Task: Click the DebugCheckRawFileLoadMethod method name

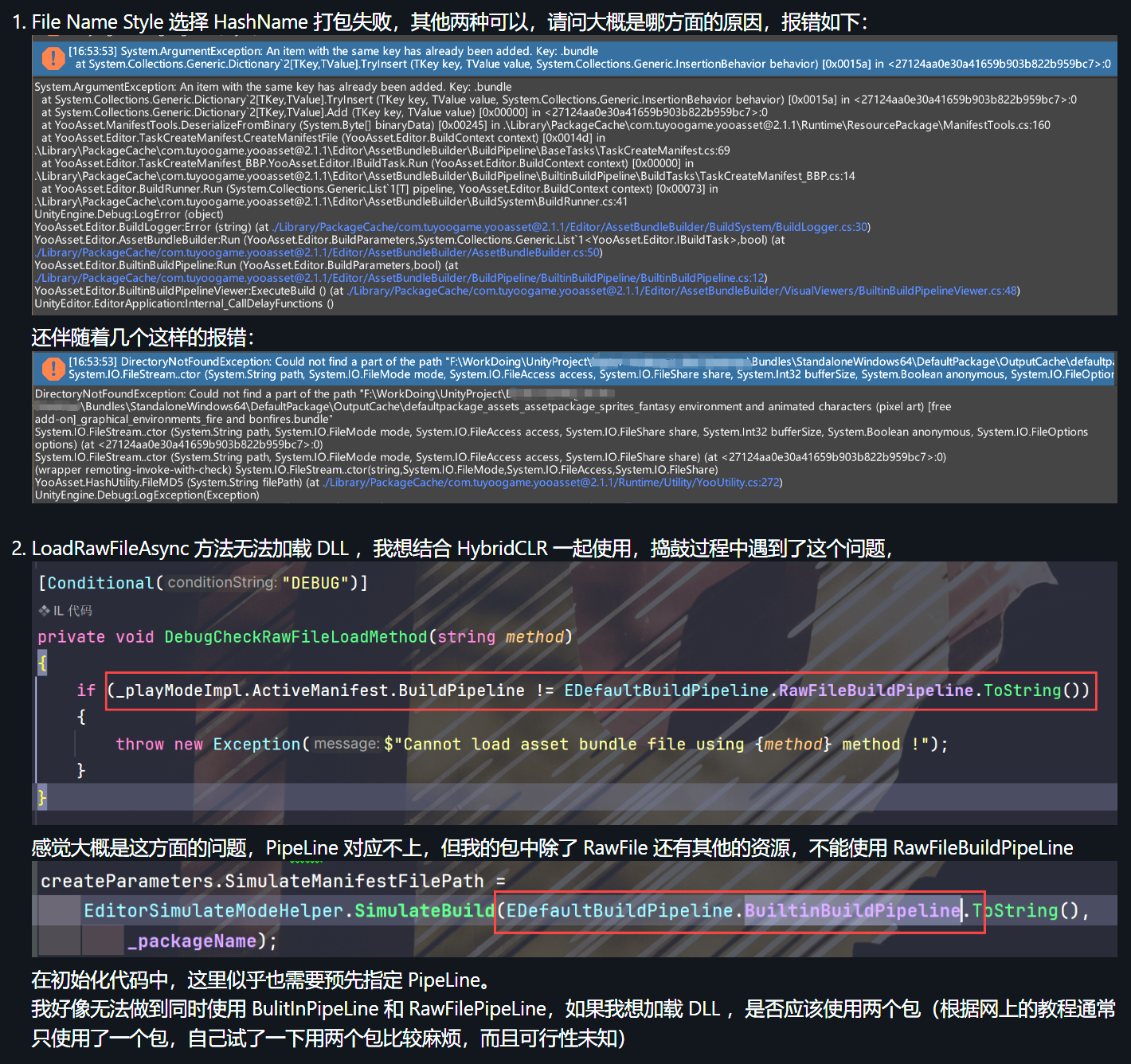Action: (x=295, y=637)
